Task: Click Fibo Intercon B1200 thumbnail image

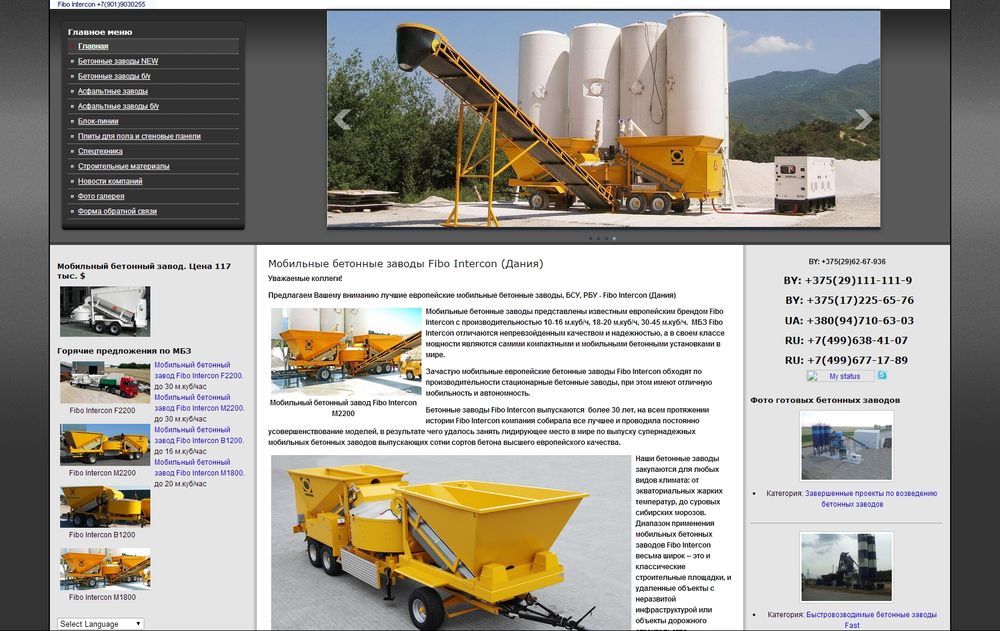Action: (x=105, y=507)
